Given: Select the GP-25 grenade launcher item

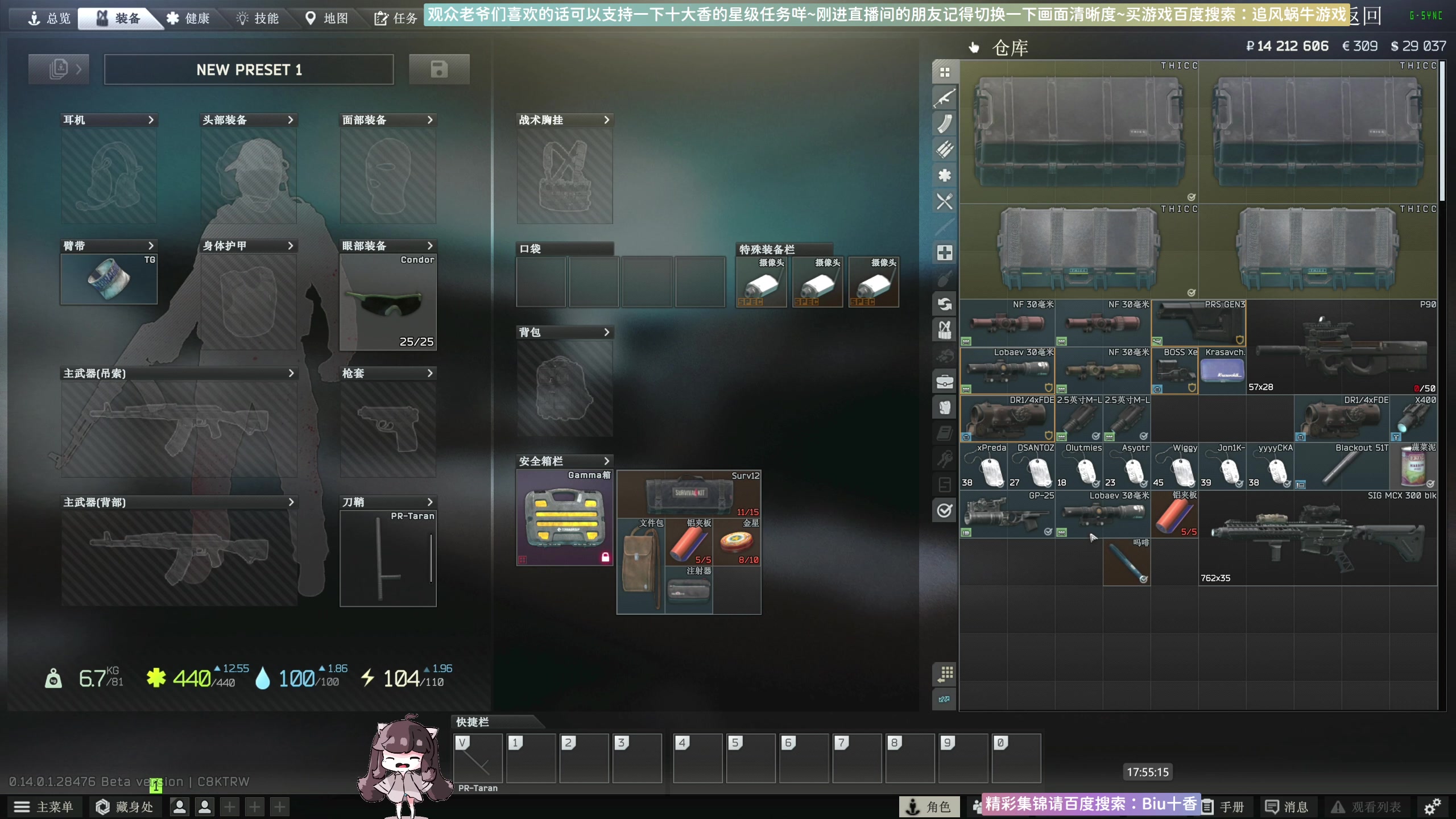Looking at the screenshot, I should pos(1007,514).
